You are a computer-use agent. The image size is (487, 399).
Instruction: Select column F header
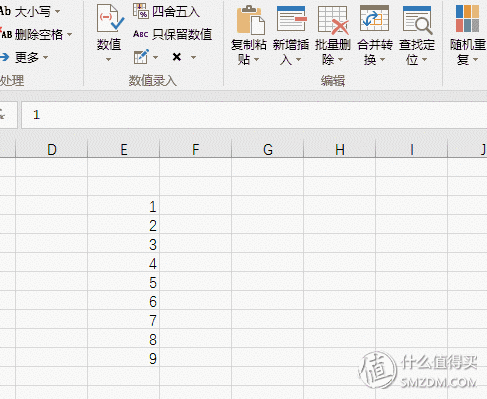(x=196, y=149)
